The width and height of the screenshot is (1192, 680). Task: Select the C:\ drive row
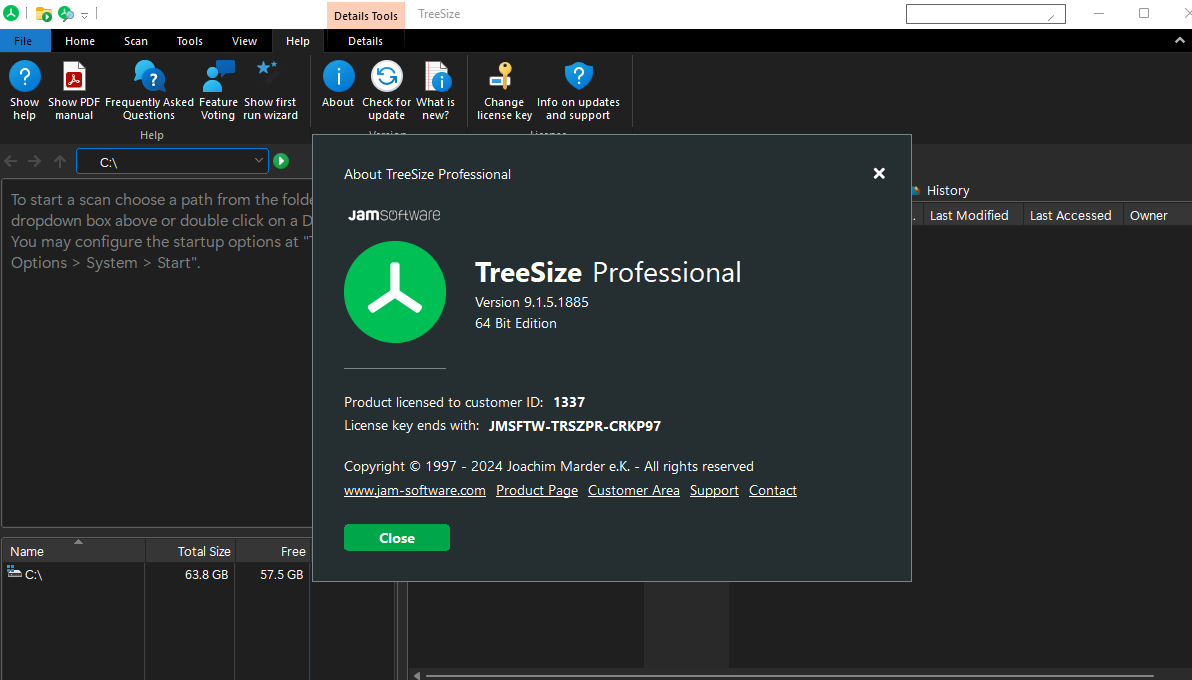[155, 574]
